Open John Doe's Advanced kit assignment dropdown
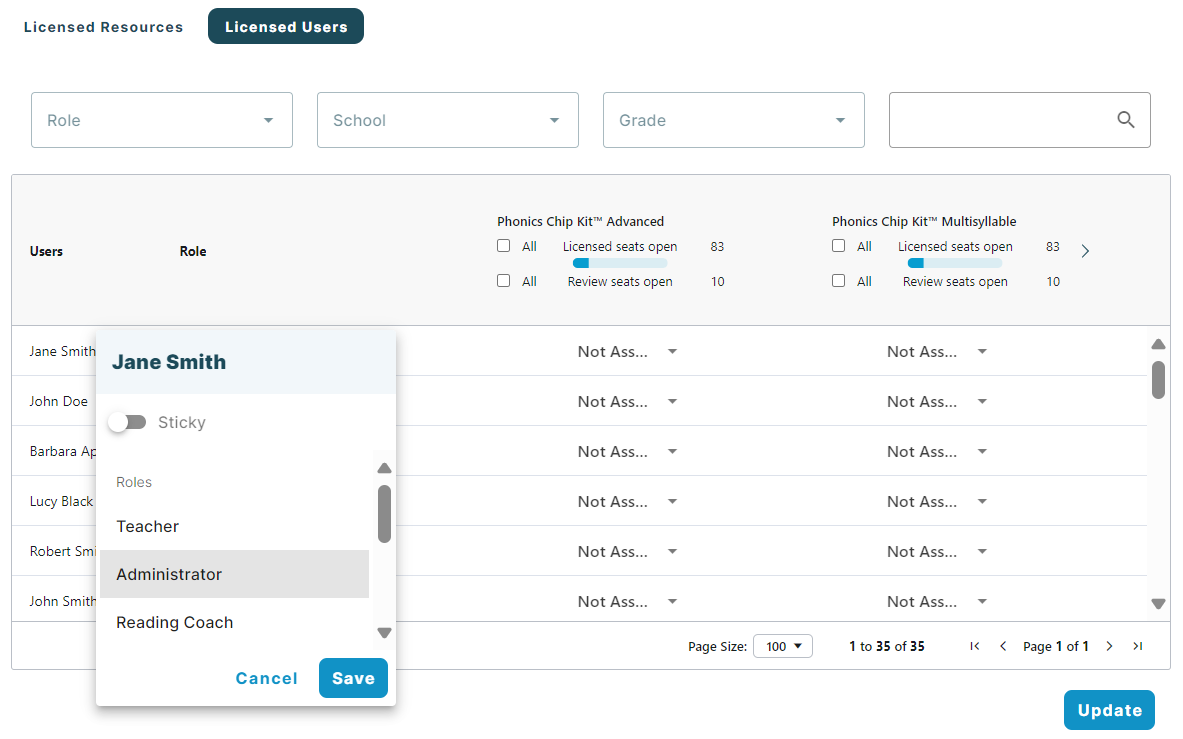The height and width of the screenshot is (739, 1183). tap(627, 402)
